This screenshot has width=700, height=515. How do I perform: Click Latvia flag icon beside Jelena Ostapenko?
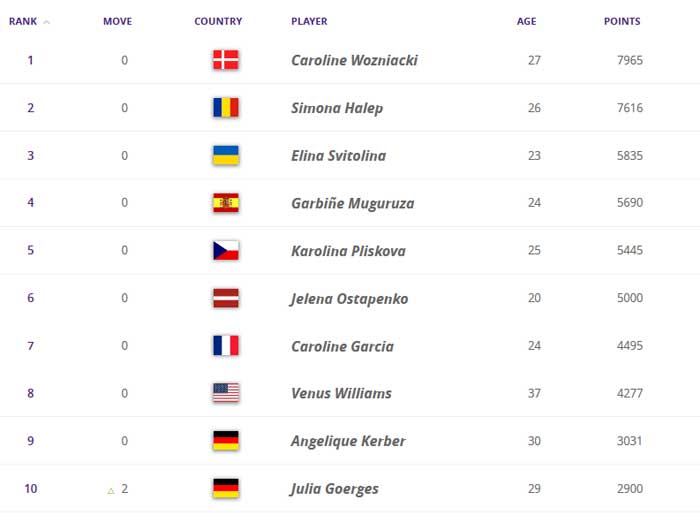[x=225, y=298]
